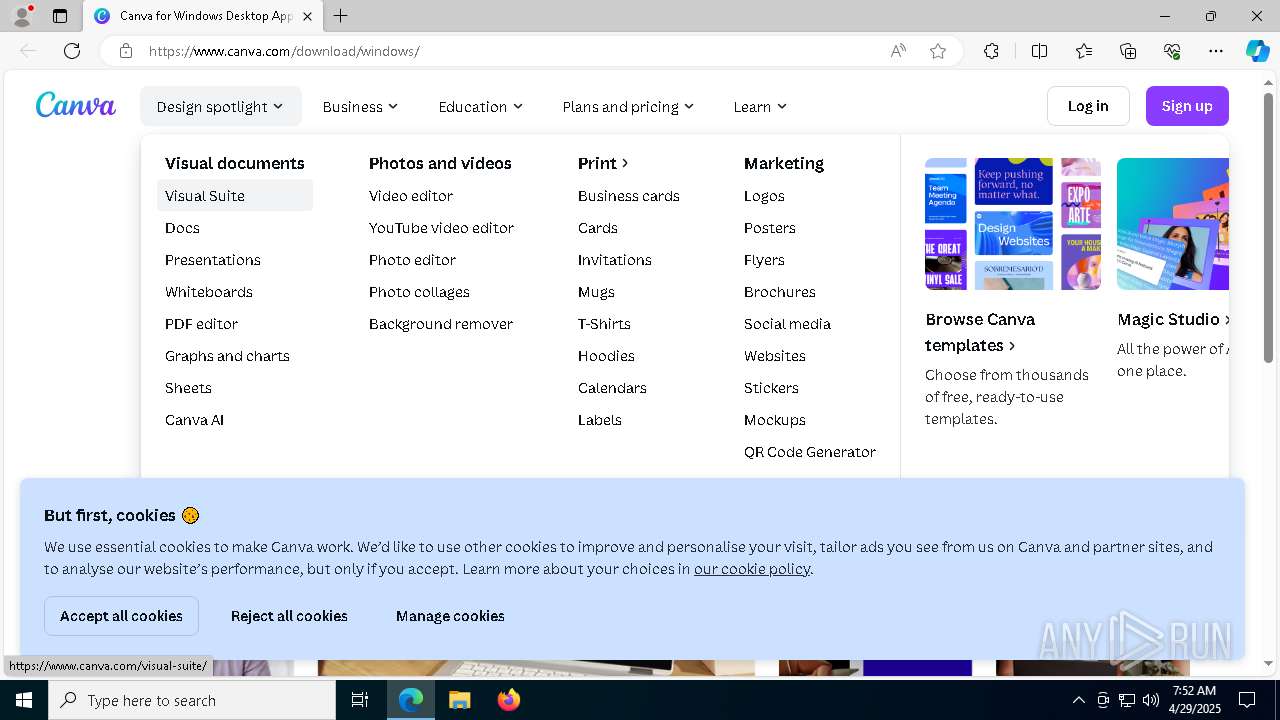Click the Sign up button
This screenshot has width=1280, height=720.
coord(1187,106)
